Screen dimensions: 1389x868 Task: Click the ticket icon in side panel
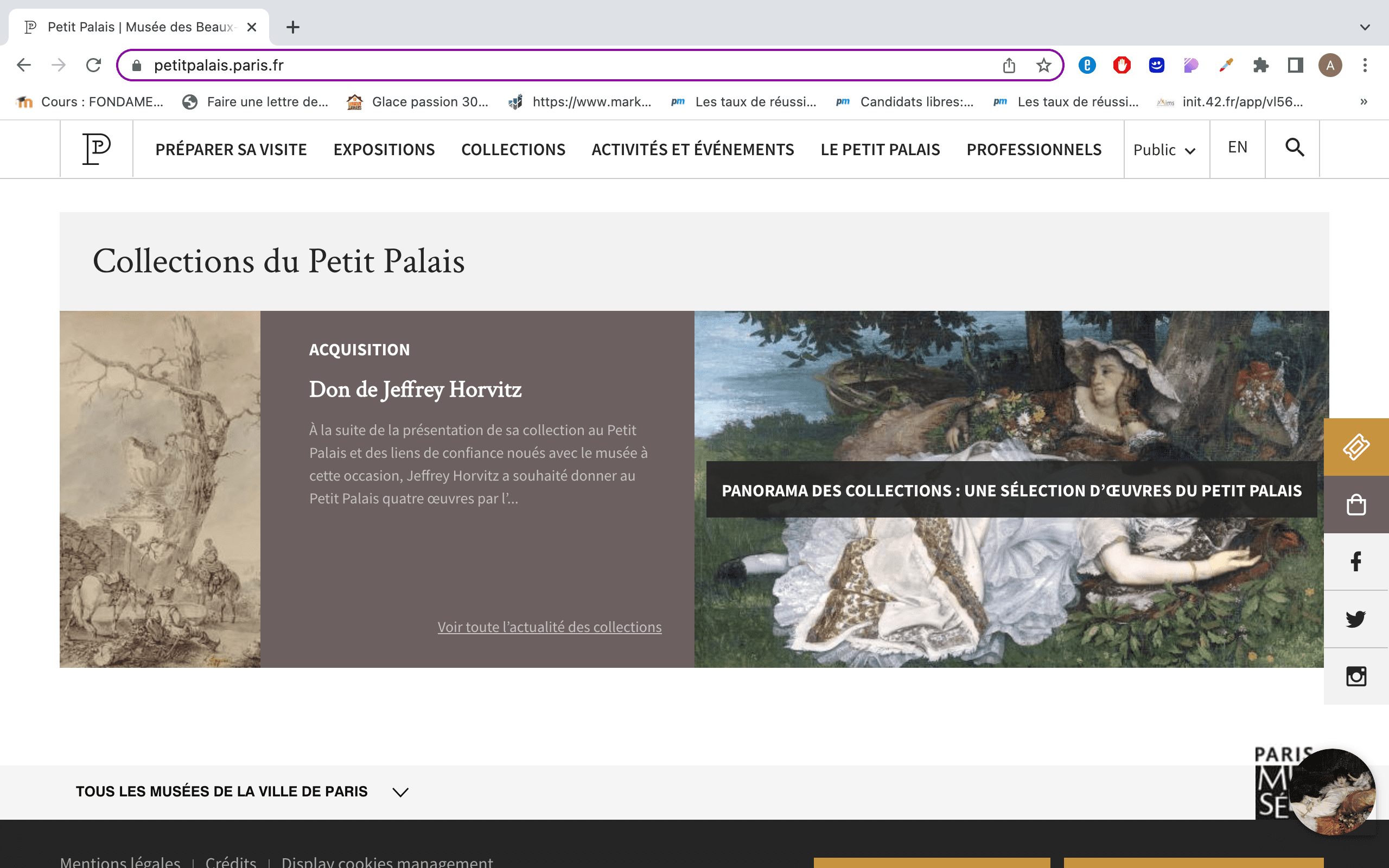1356,447
